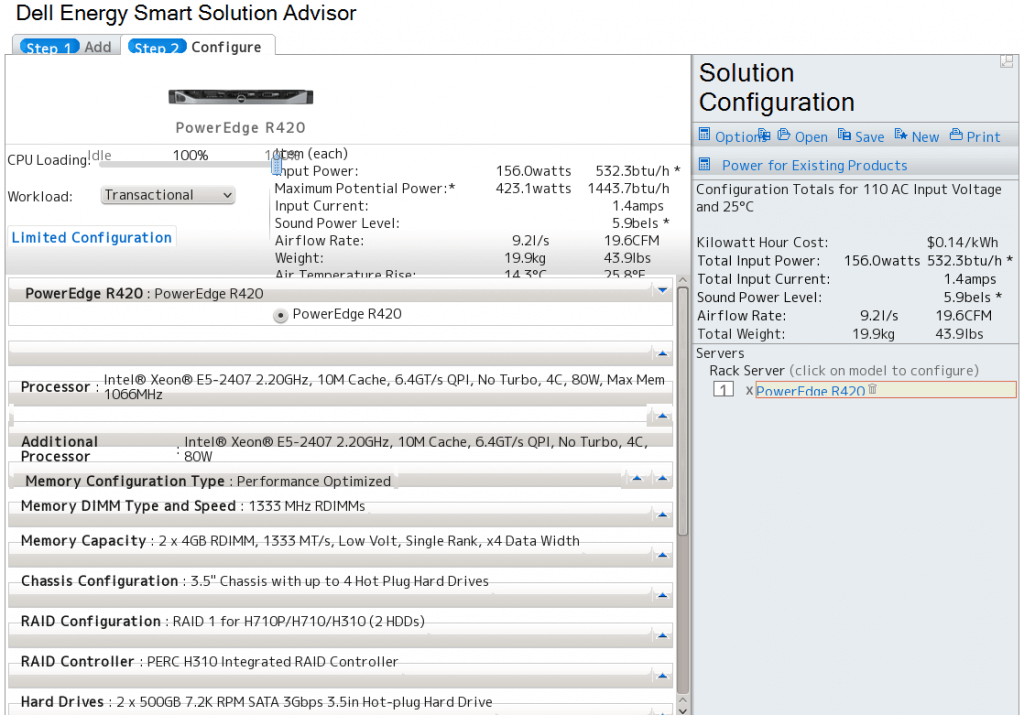This screenshot has height=715, width=1024.
Task: Click the Options link
Action: pyautogui.click(x=737, y=137)
